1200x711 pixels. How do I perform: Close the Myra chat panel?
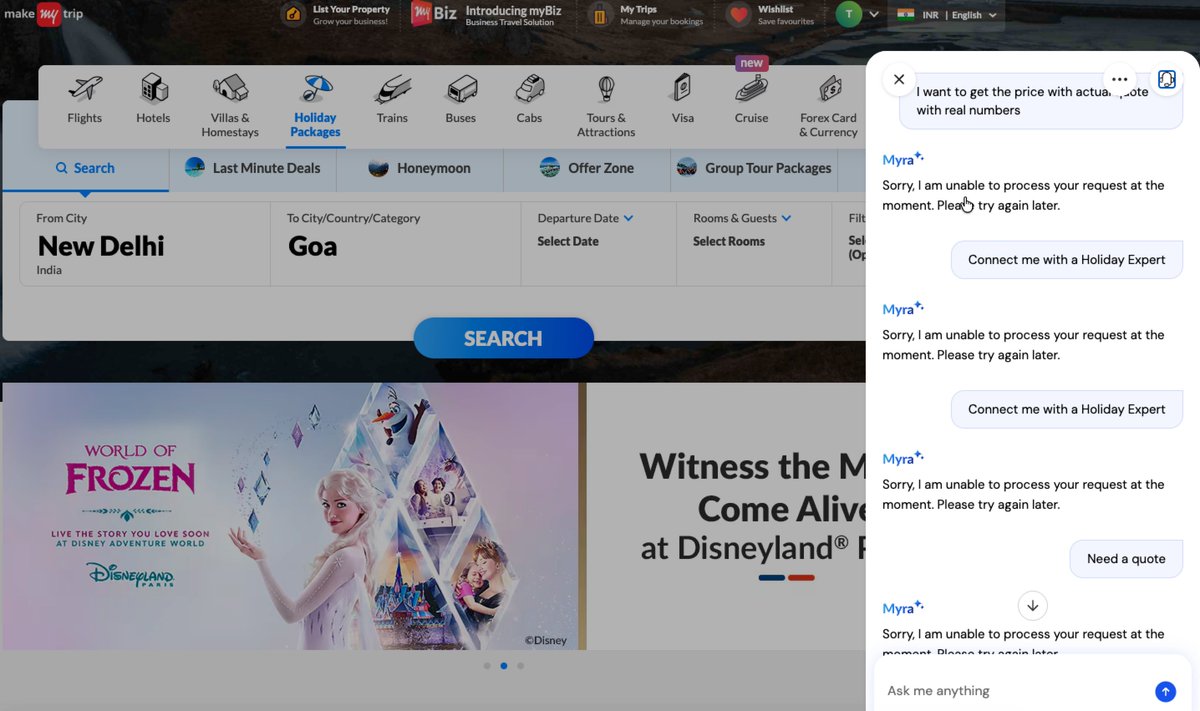coord(899,79)
